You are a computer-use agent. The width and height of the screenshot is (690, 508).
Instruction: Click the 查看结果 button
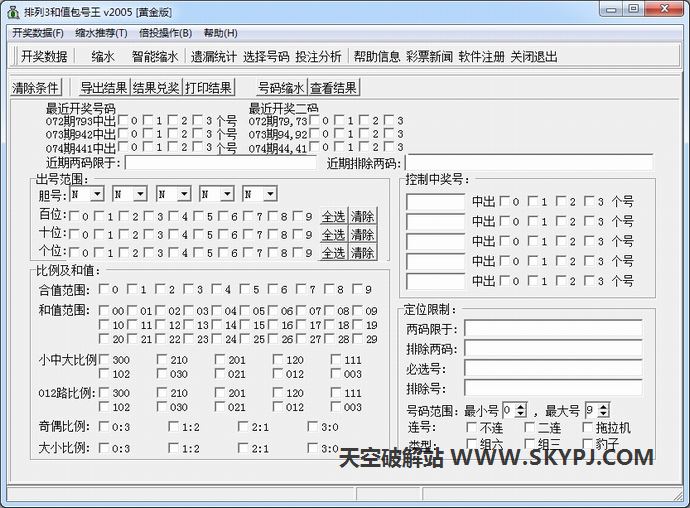point(333,88)
